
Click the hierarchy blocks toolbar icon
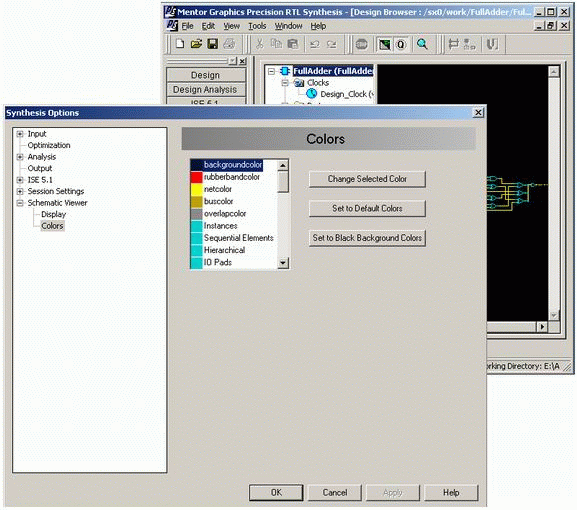pos(469,45)
